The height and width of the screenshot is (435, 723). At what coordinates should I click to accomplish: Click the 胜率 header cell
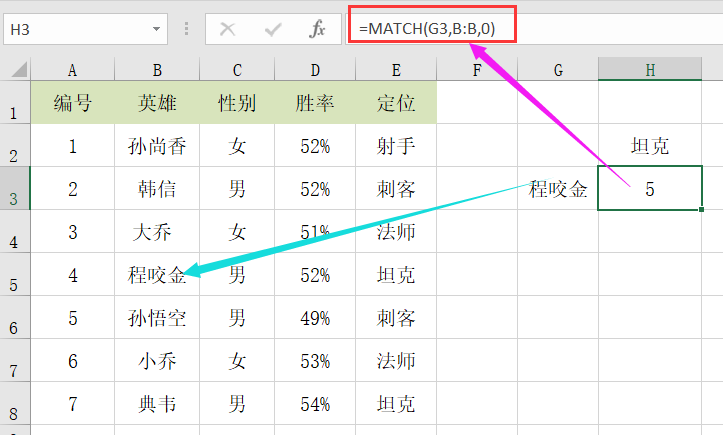pos(315,102)
